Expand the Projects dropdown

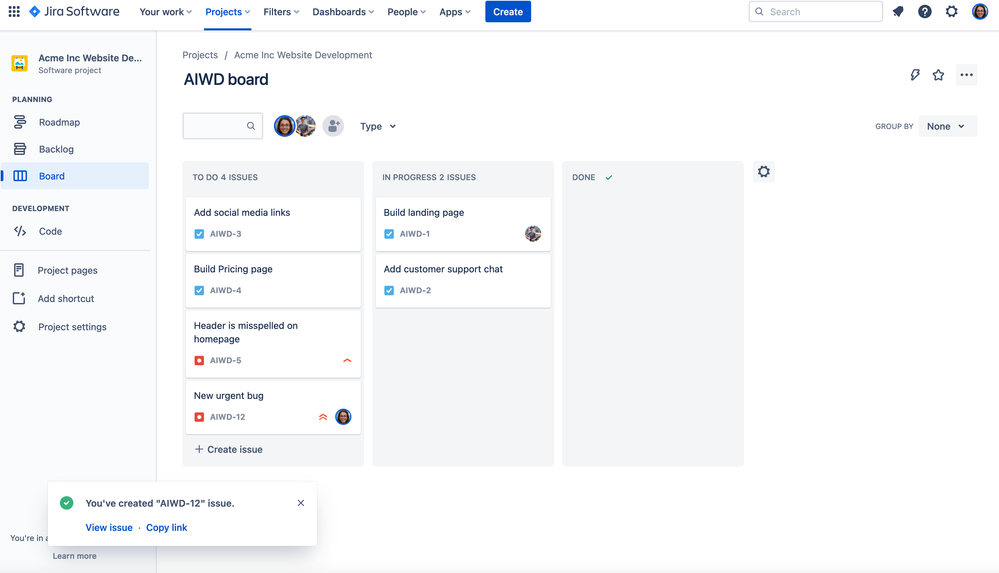pos(227,11)
